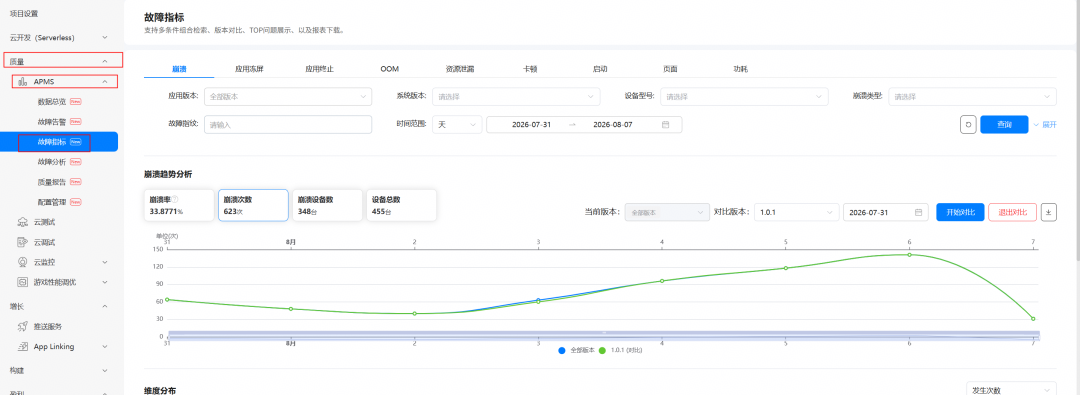Switch to the 页面 tab
1080x395 pixels.
[670, 69]
